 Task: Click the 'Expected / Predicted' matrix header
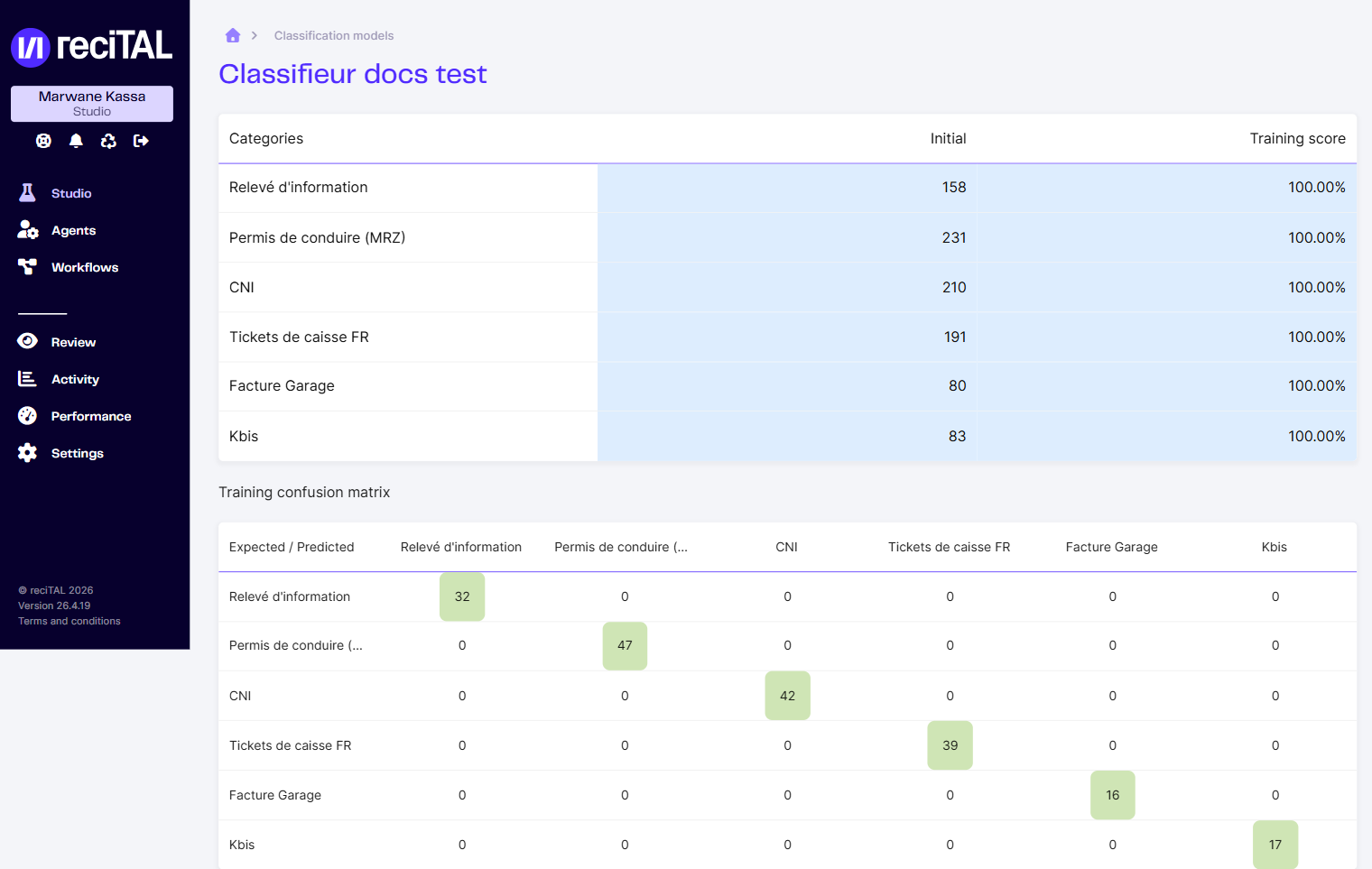(292, 547)
